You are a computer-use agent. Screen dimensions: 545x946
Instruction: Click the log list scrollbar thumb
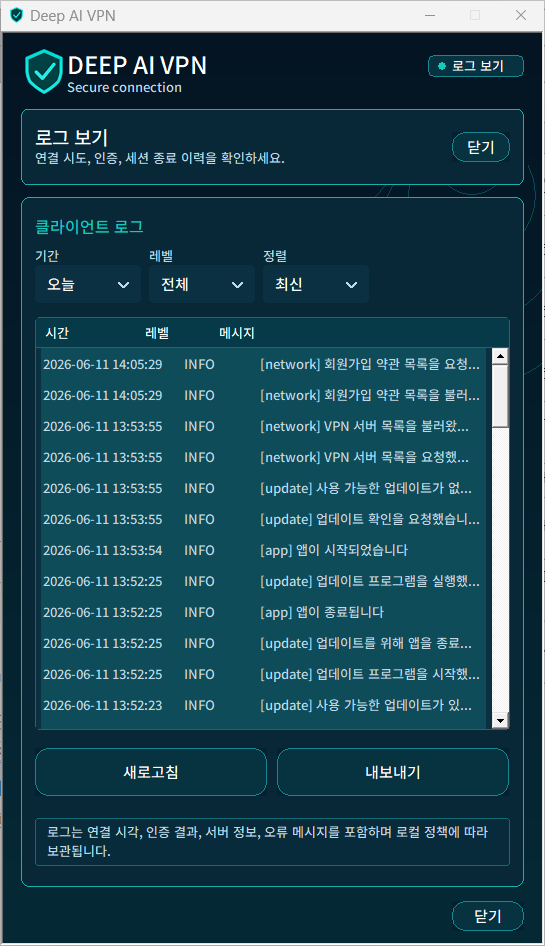point(500,396)
